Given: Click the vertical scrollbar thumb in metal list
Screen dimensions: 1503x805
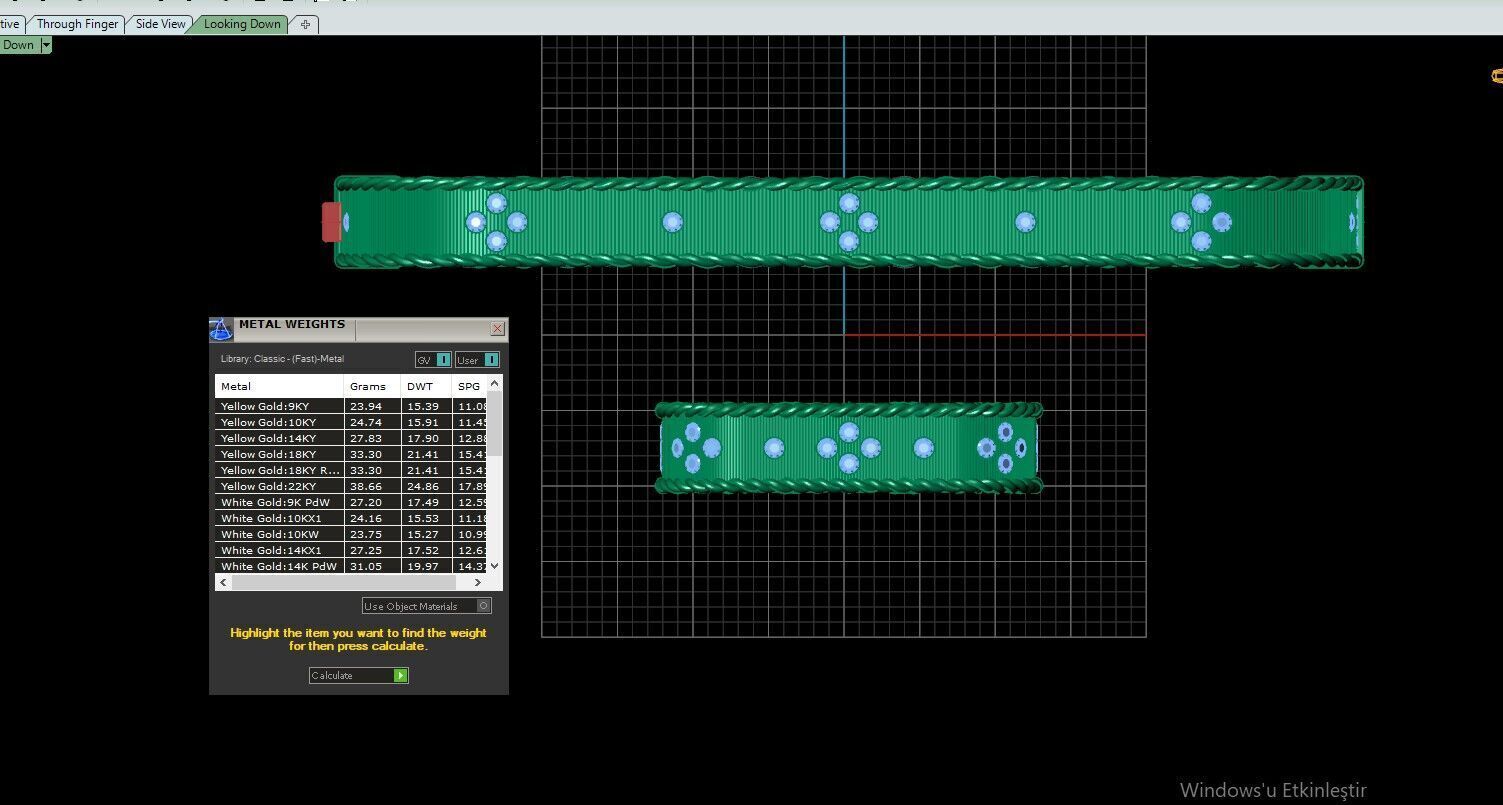Looking at the screenshot, I should [x=495, y=422].
